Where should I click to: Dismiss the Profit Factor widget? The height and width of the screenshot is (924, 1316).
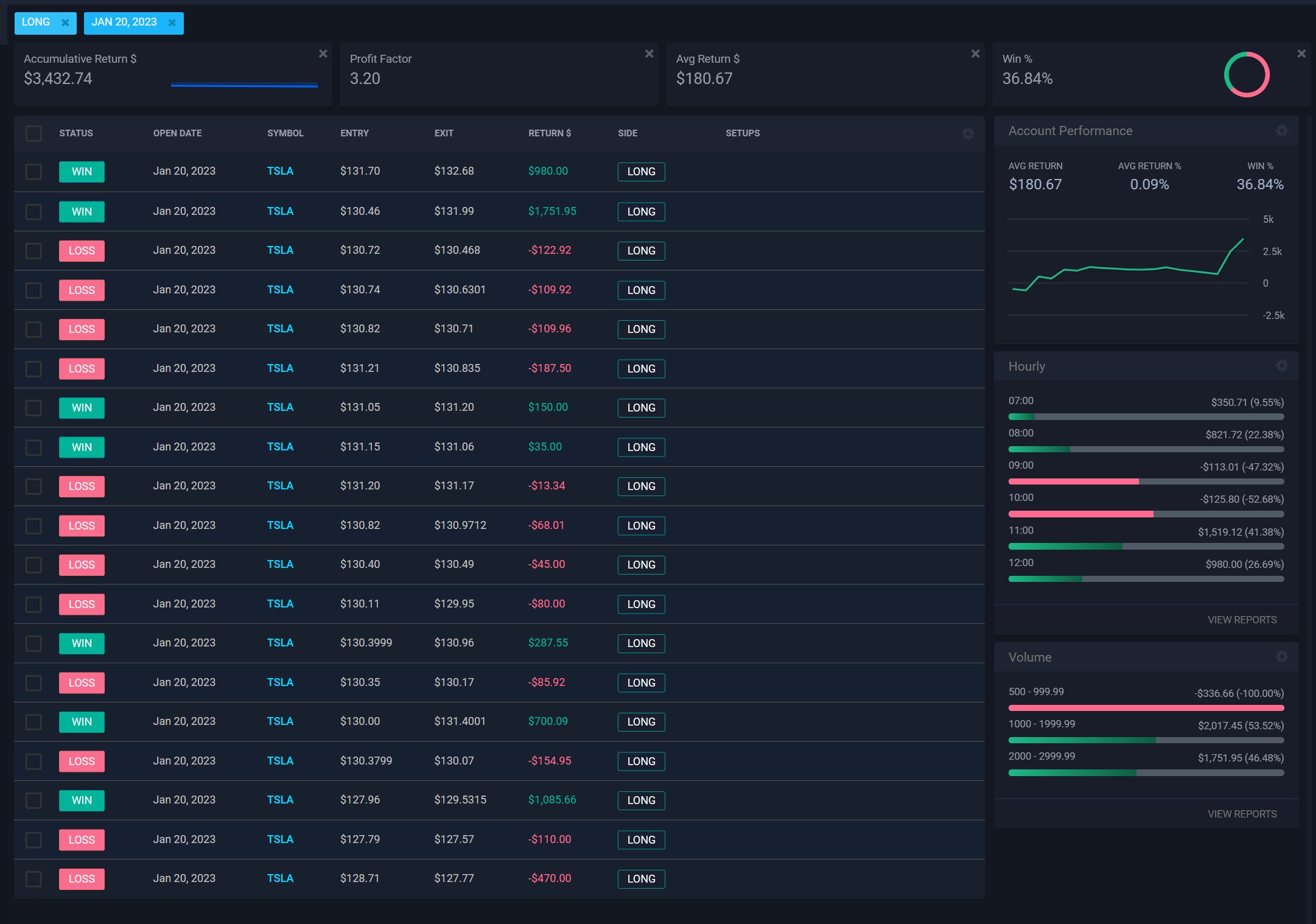pyautogui.click(x=649, y=53)
